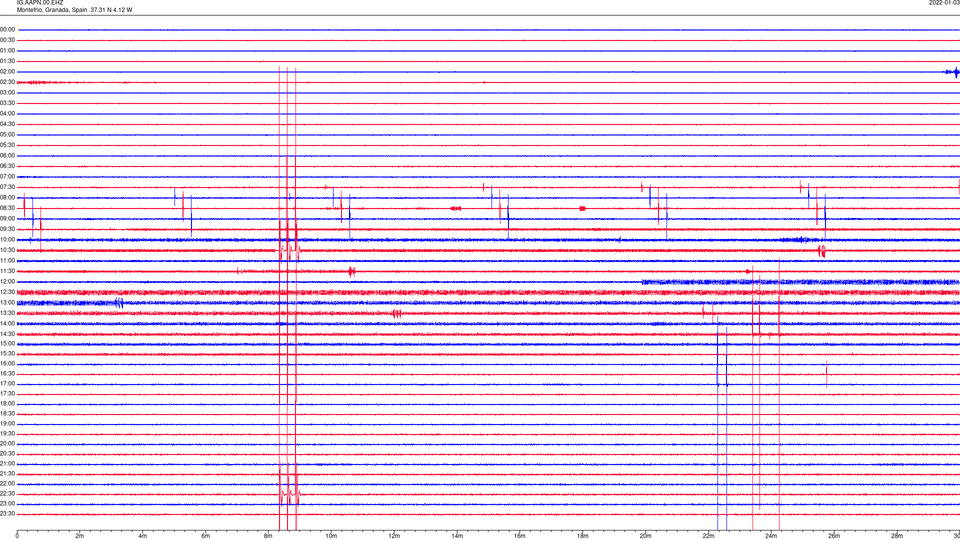Select the 16:30 trace time label
This screenshot has width=960, height=540.
(x=7, y=373)
